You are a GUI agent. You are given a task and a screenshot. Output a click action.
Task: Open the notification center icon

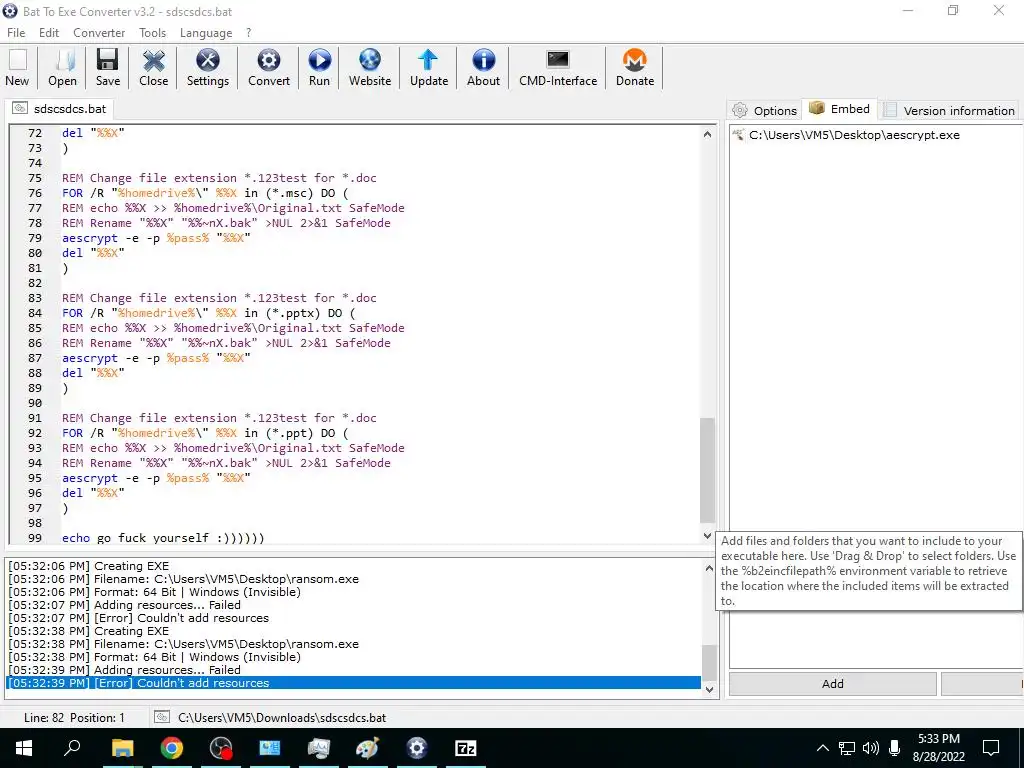click(x=991, y=748)
